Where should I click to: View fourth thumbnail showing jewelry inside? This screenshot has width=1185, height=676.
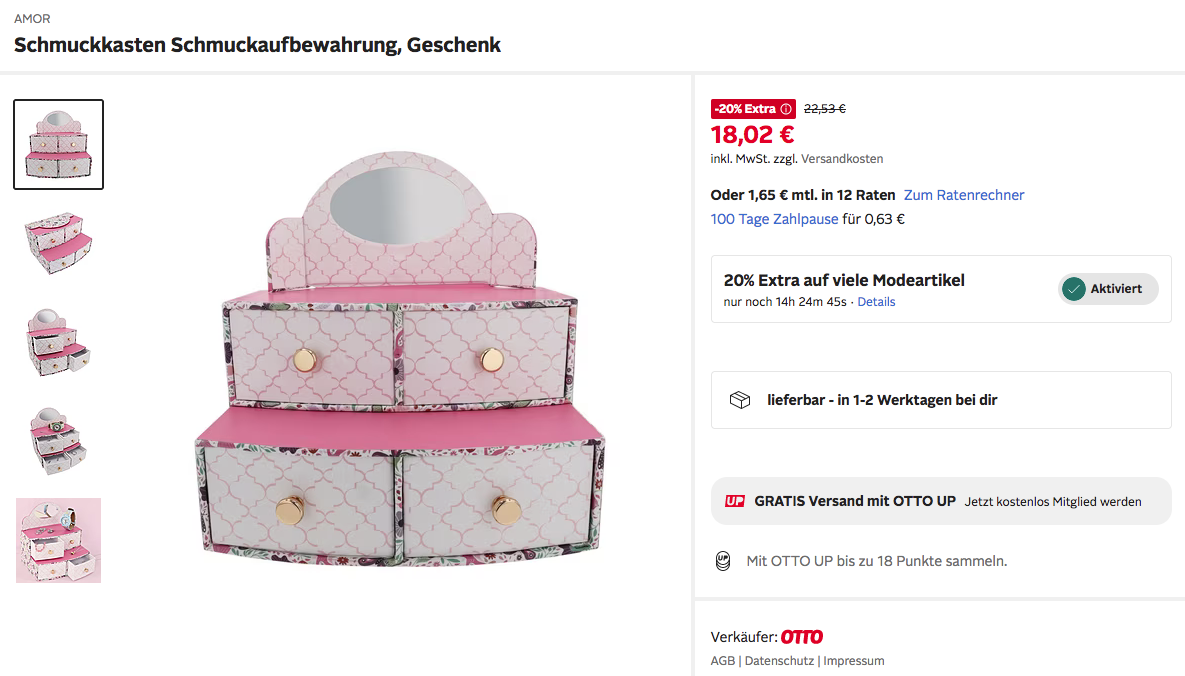(x=58, y=441)
